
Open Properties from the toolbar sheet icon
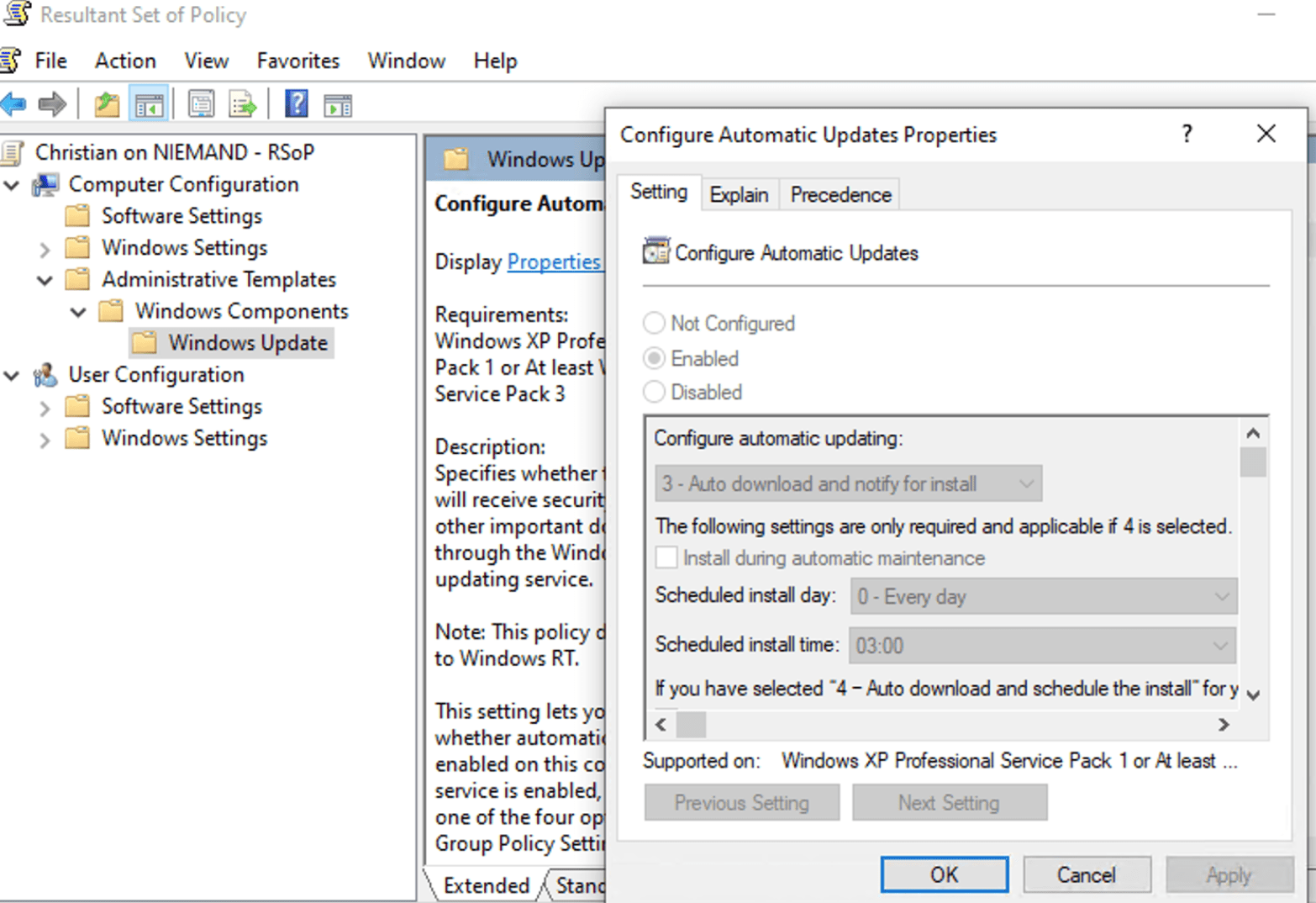(201, 105)
